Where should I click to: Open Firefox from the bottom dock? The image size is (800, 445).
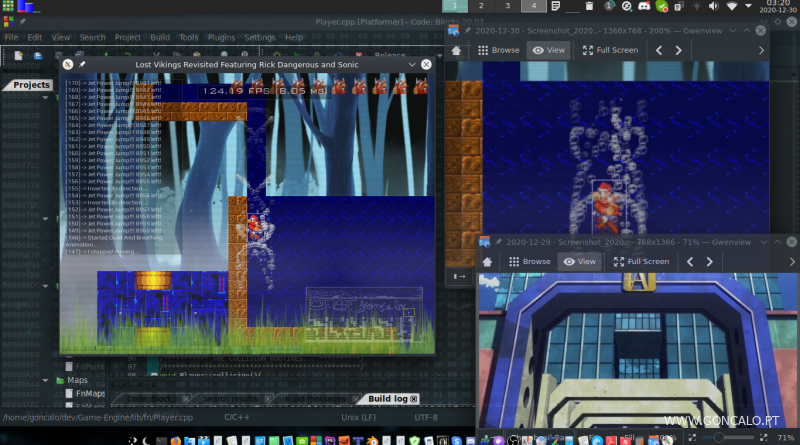point(176,440)
